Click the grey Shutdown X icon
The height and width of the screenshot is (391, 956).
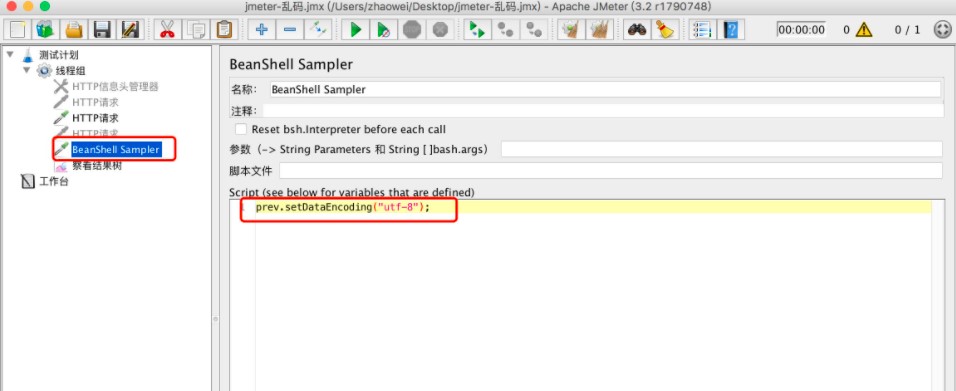440,29
